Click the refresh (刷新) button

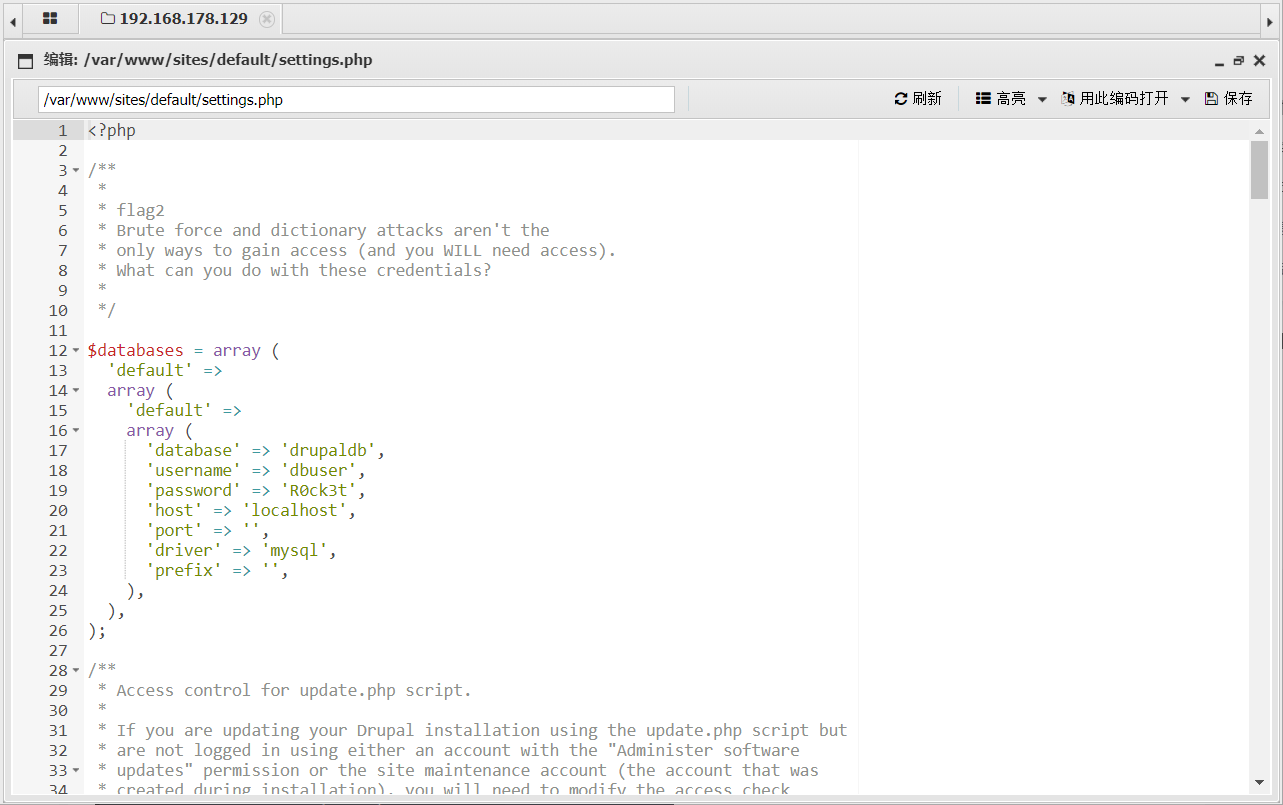[917, 98]
